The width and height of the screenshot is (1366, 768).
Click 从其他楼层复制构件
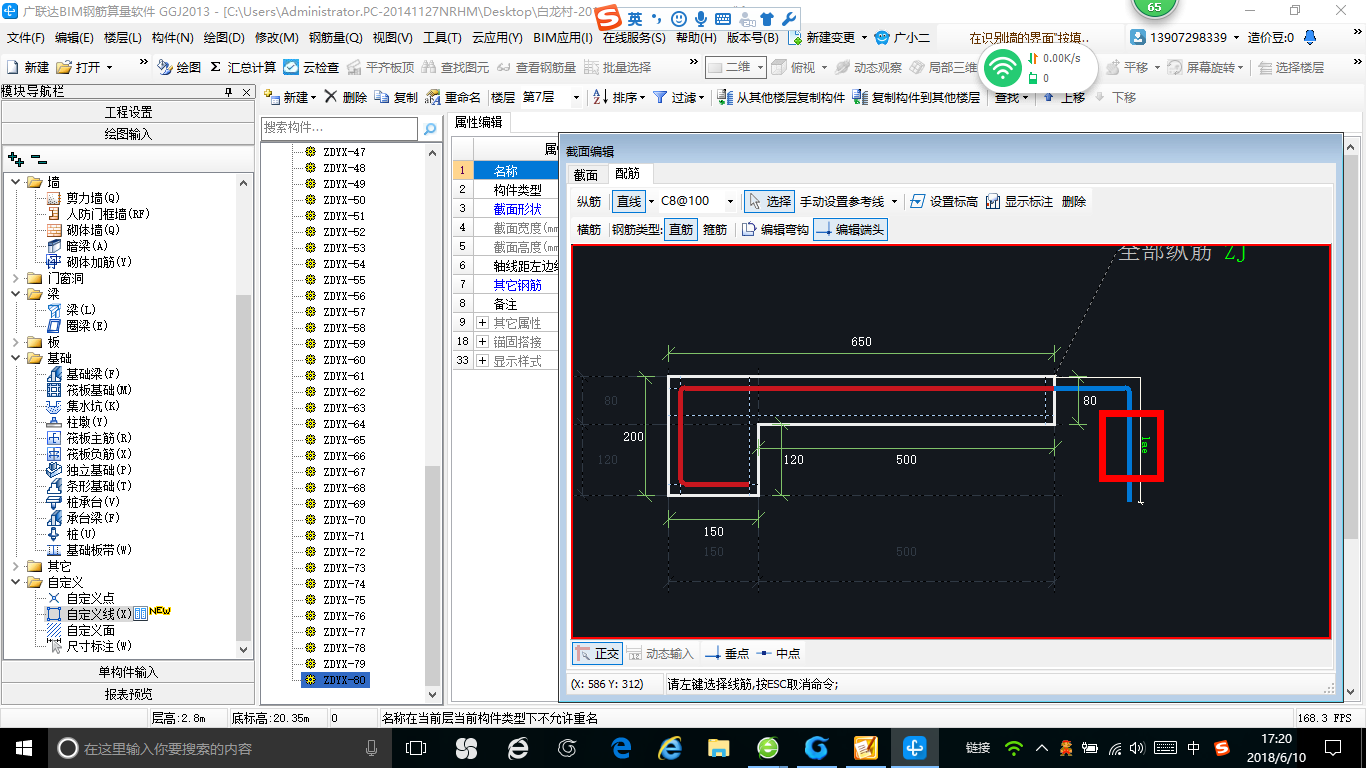pyautogui.click(x=782, y=97)
